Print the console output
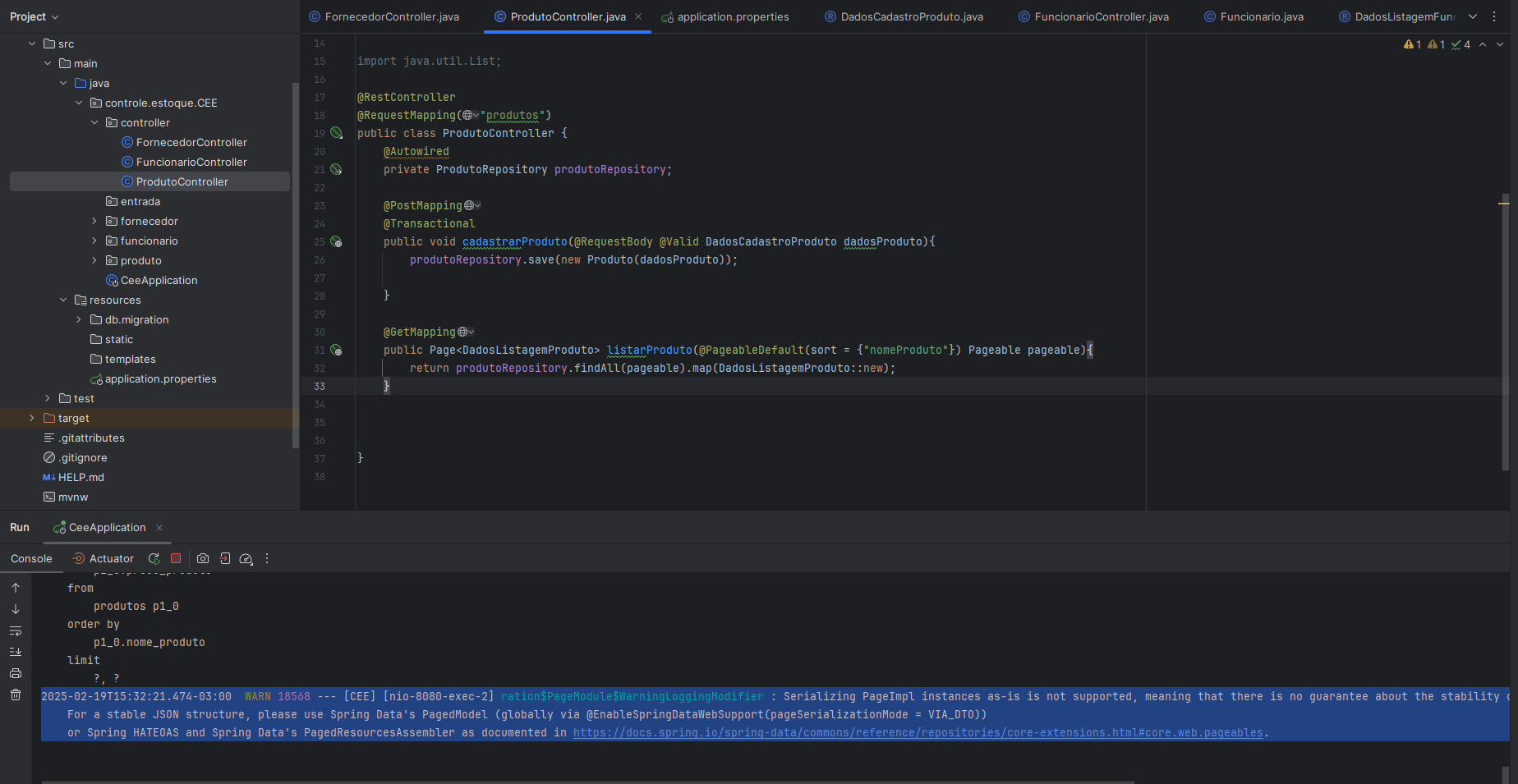 point(16,673)
